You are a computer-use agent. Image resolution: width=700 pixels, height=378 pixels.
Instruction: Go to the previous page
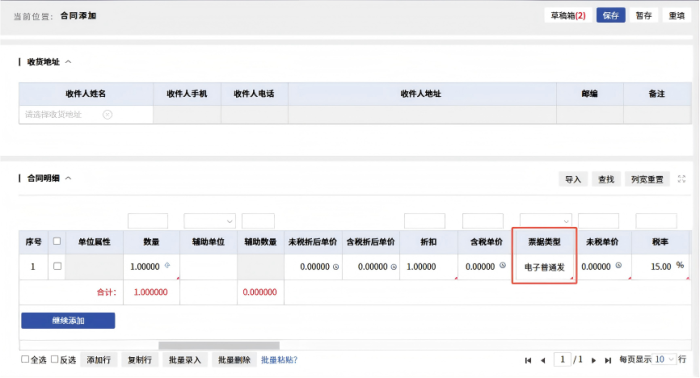coord(543,360)
